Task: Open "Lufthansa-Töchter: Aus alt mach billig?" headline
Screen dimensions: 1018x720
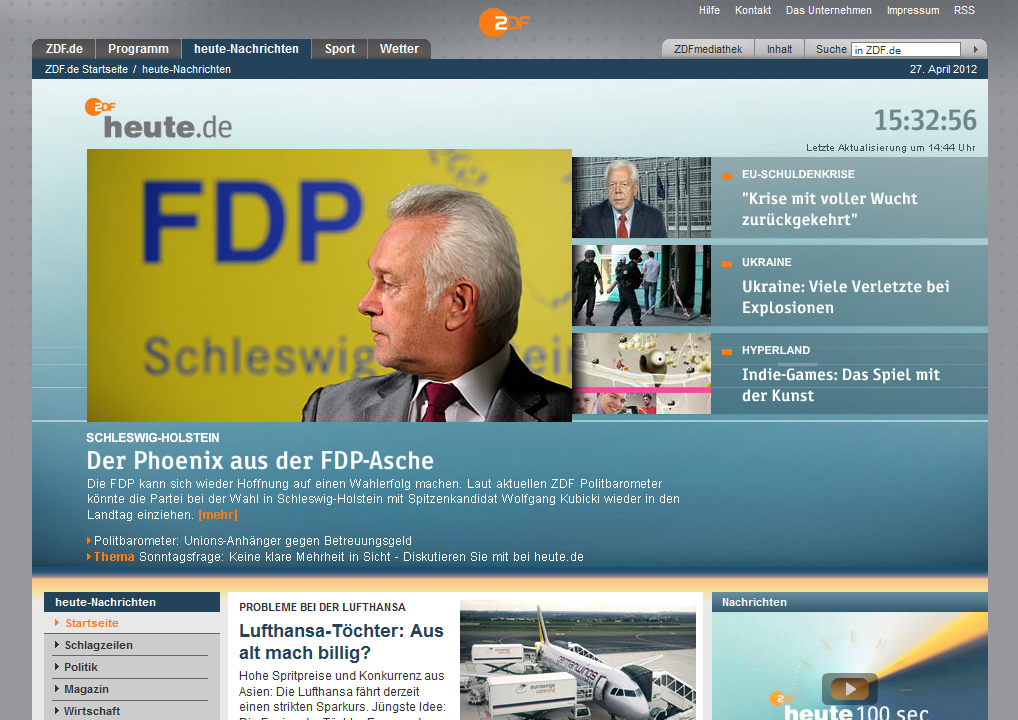Action: [x=341, y=641]
